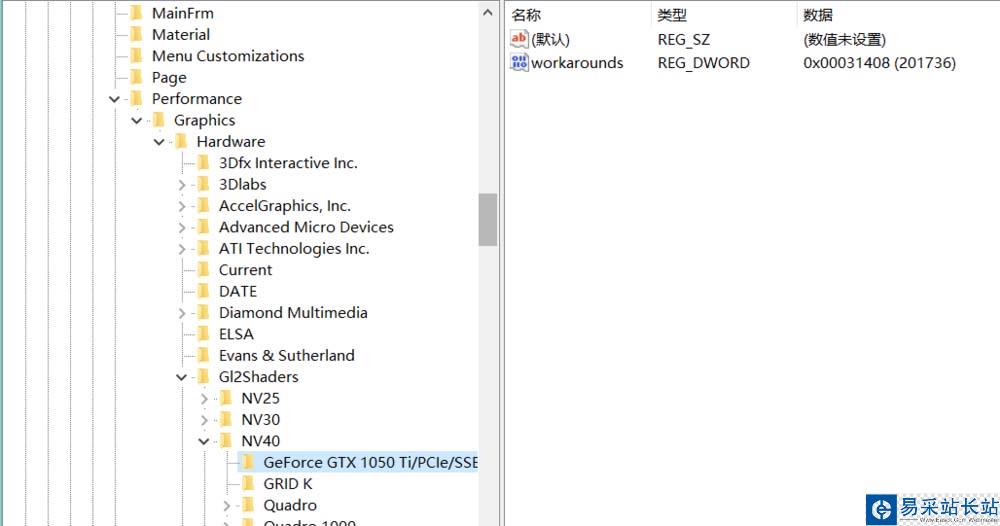Viewport: 1000px width, 526px height.
Task: Click the Gl2Shaders folder icon
Action: pos(203,377)
